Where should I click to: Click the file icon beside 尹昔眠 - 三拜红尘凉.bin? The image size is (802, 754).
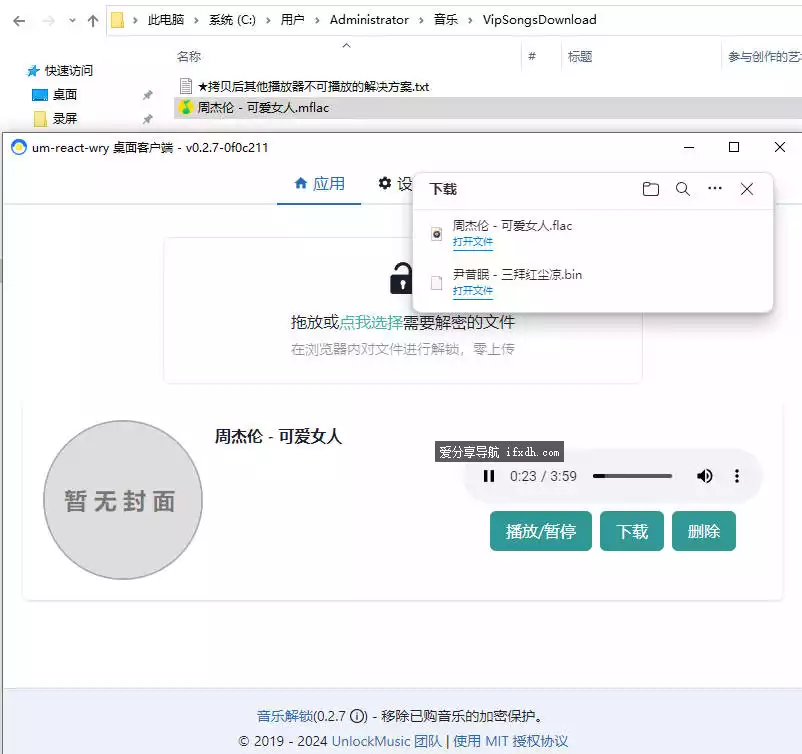[437, 281]
